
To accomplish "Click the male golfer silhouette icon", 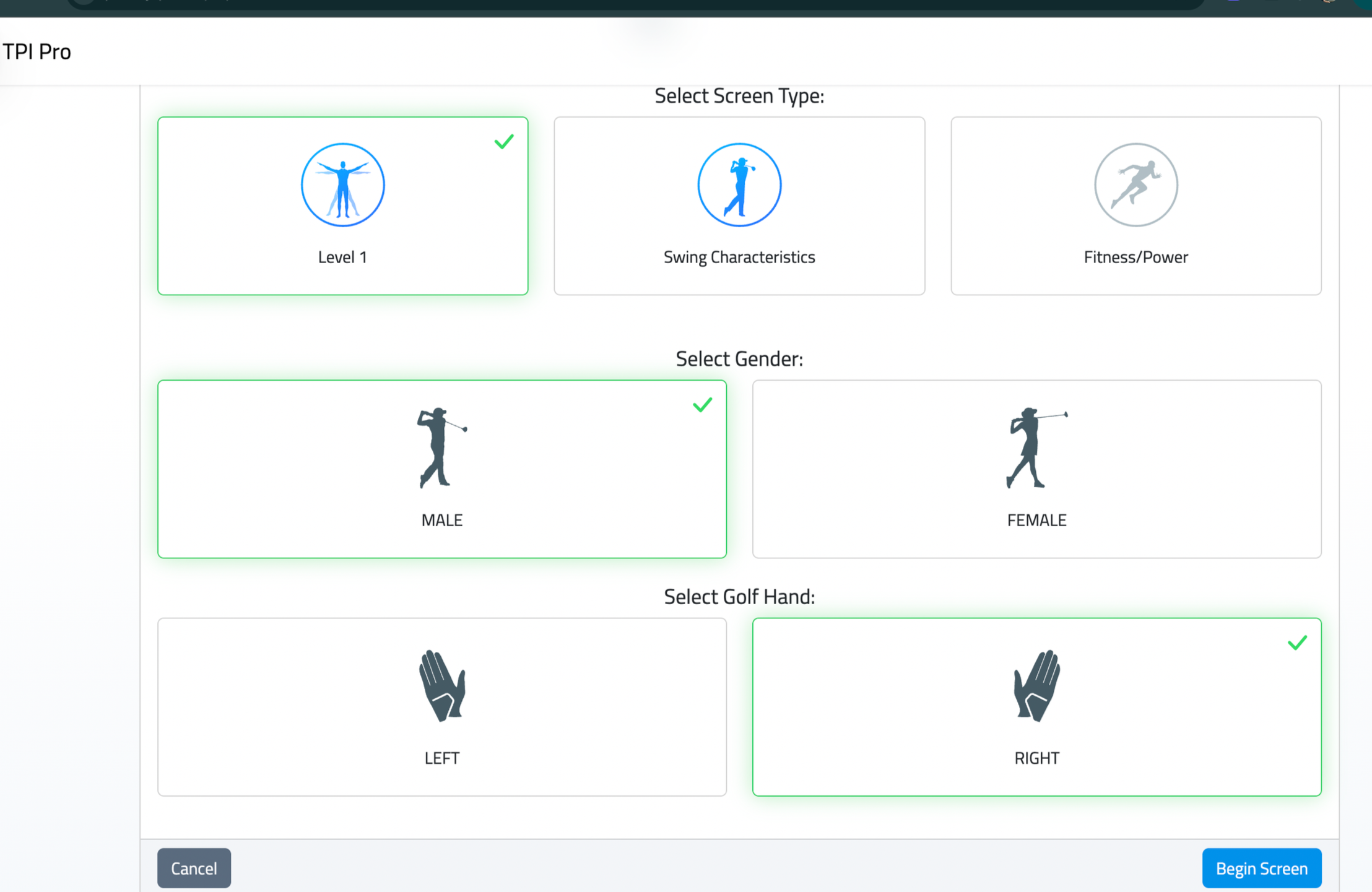I will click(x=441, y=448).
